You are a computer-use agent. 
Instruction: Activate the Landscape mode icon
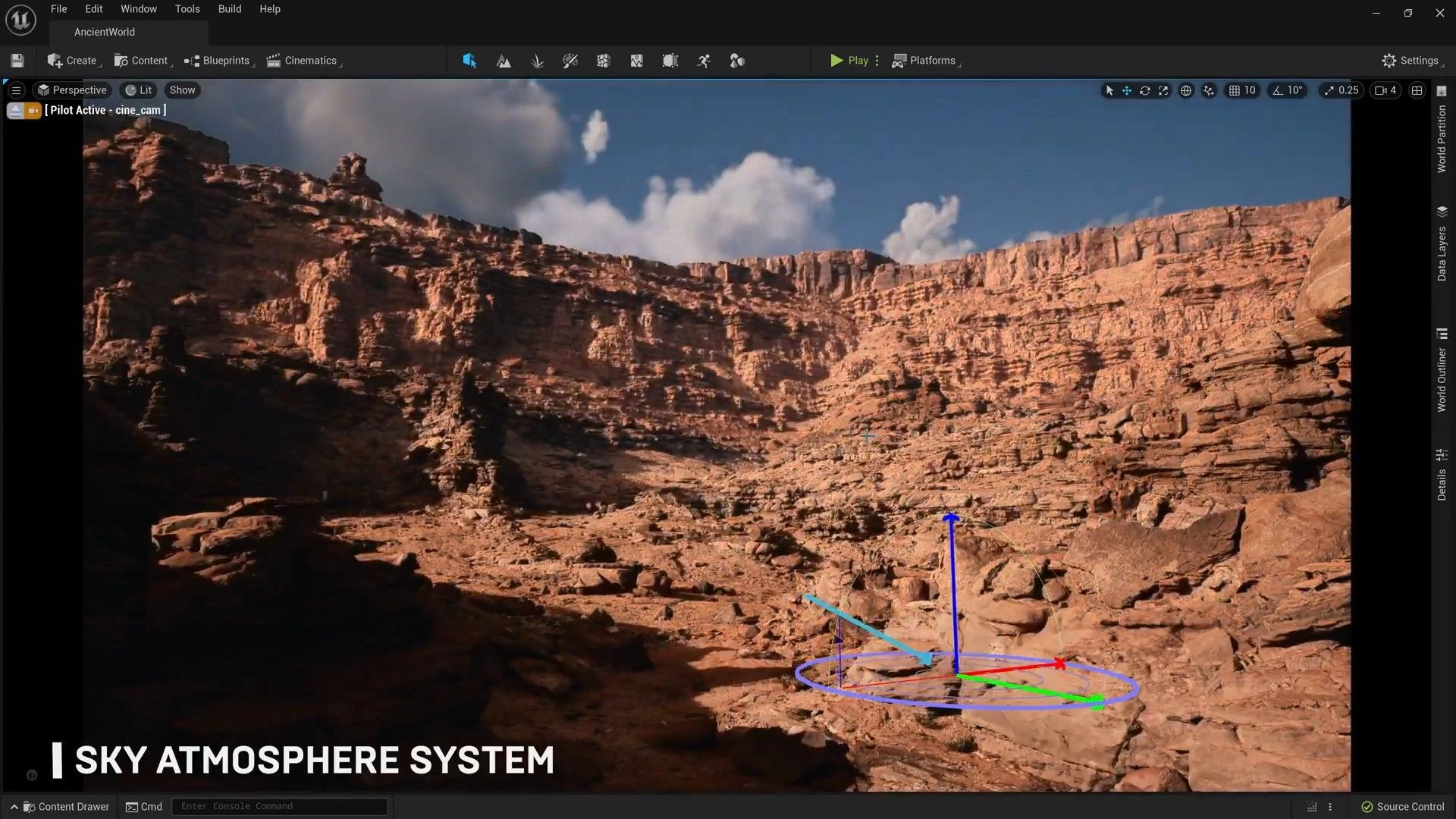pyautogui.click(x=504, y=61)
